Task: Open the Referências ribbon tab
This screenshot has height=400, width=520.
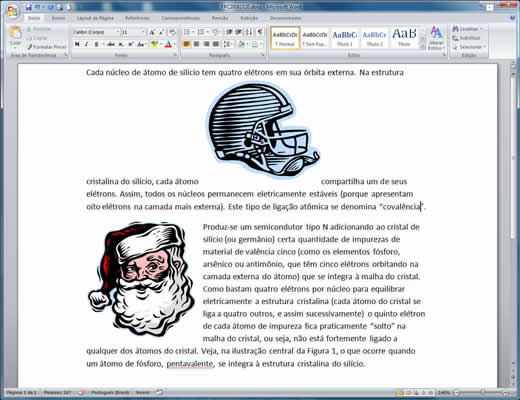Action: [x=137, y=18]
